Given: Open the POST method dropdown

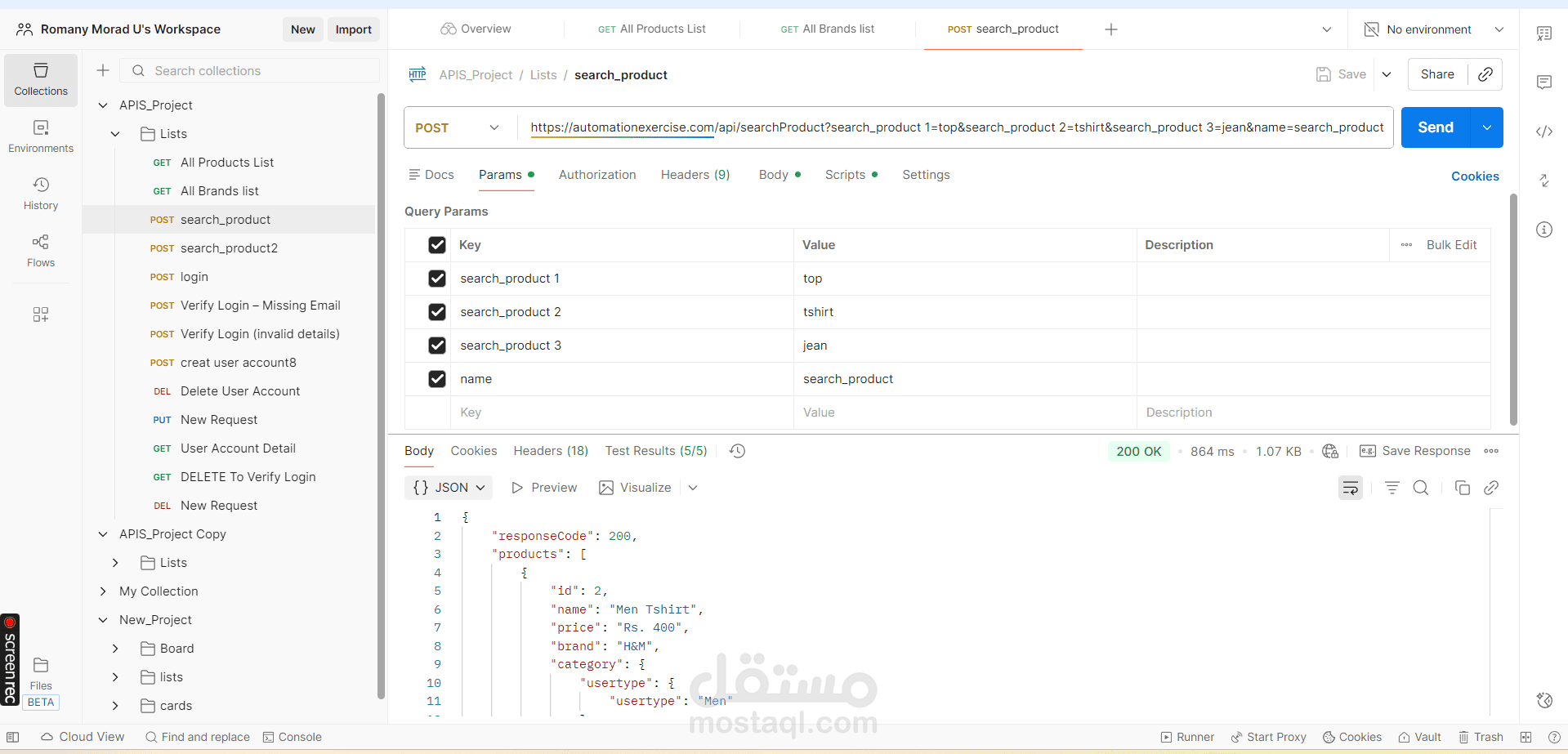Looking at the screenshot, I should pyautogui.click(x=458, y=127).
